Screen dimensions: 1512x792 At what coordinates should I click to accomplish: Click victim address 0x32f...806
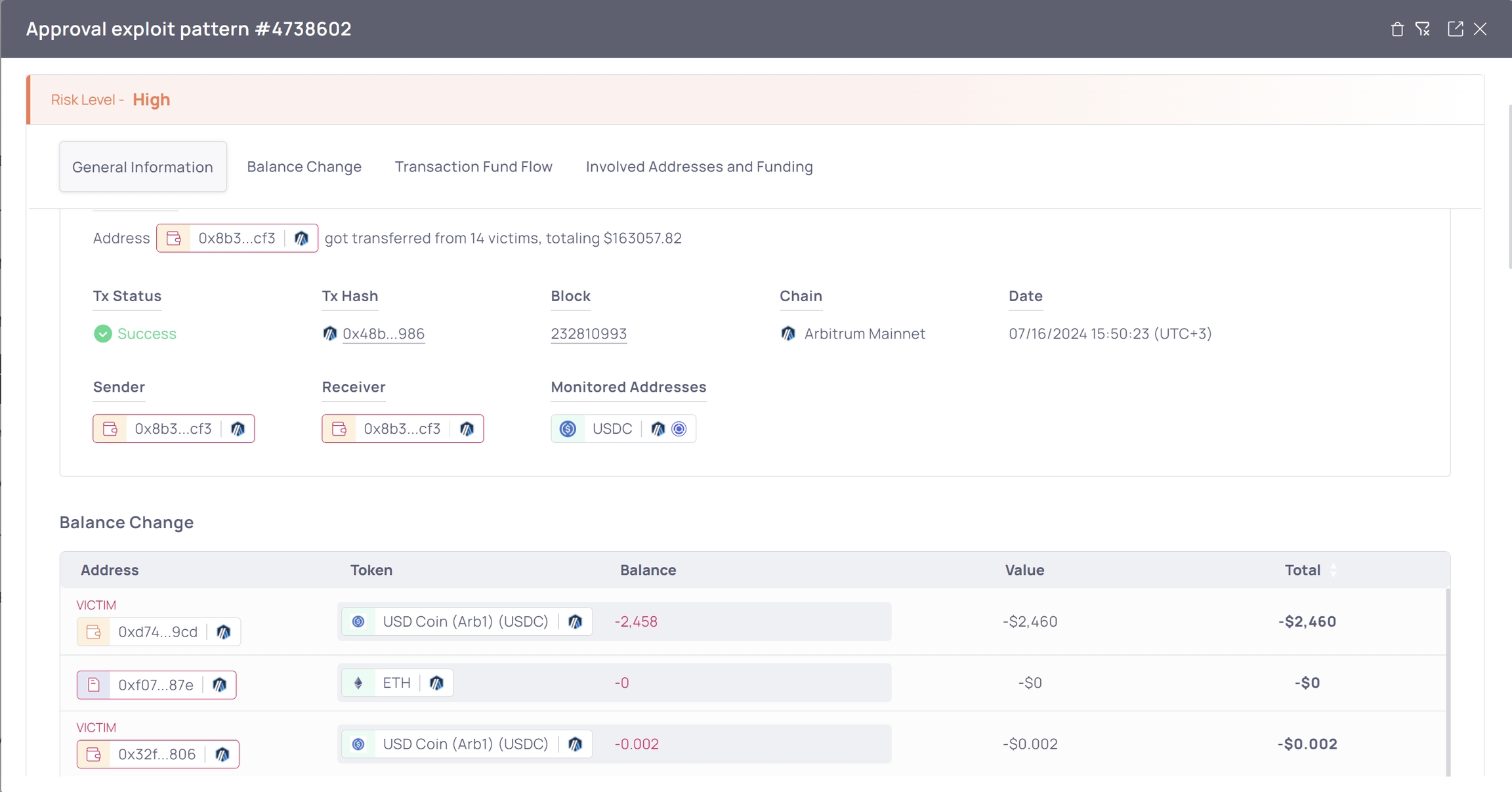157,755
